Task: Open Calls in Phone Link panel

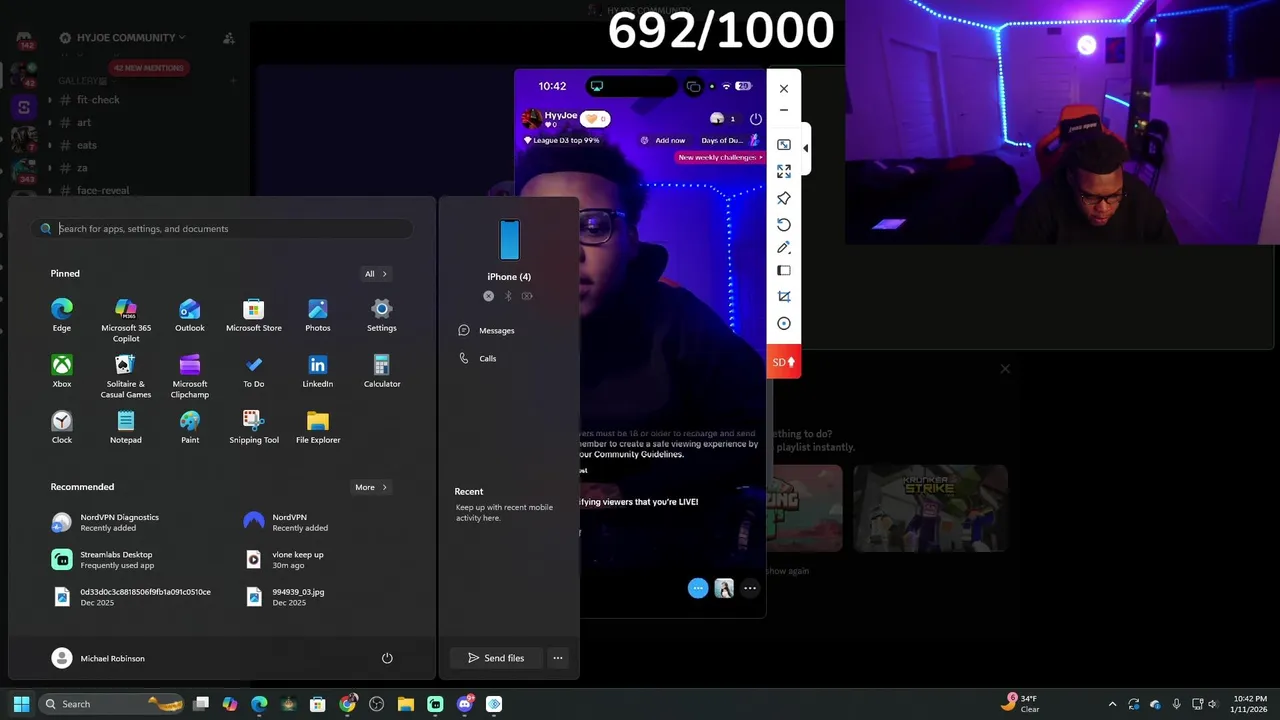Action: coord(478,359)
